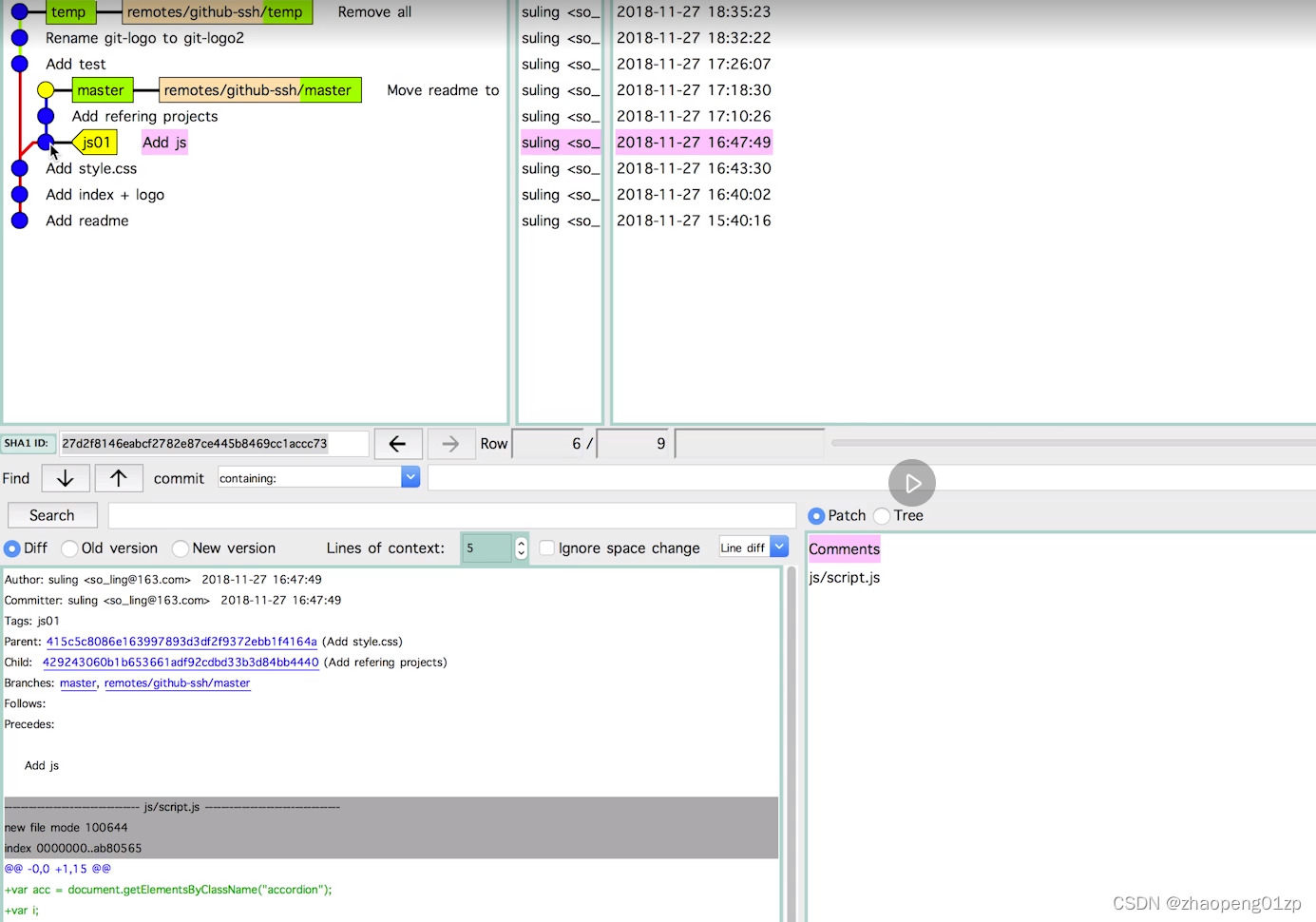
Task: Select the 'Rename git-logo to git-logo2' commit
Action: 144,38
